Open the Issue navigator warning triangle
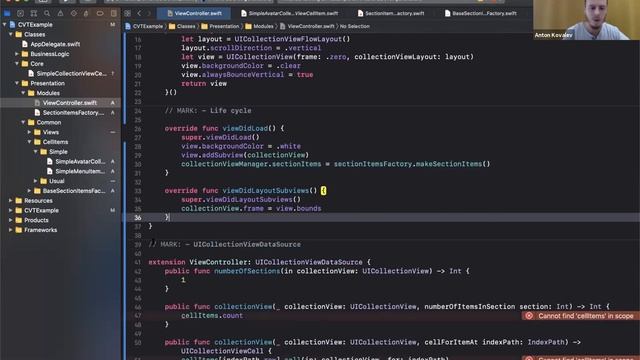 tap(60, 13)
